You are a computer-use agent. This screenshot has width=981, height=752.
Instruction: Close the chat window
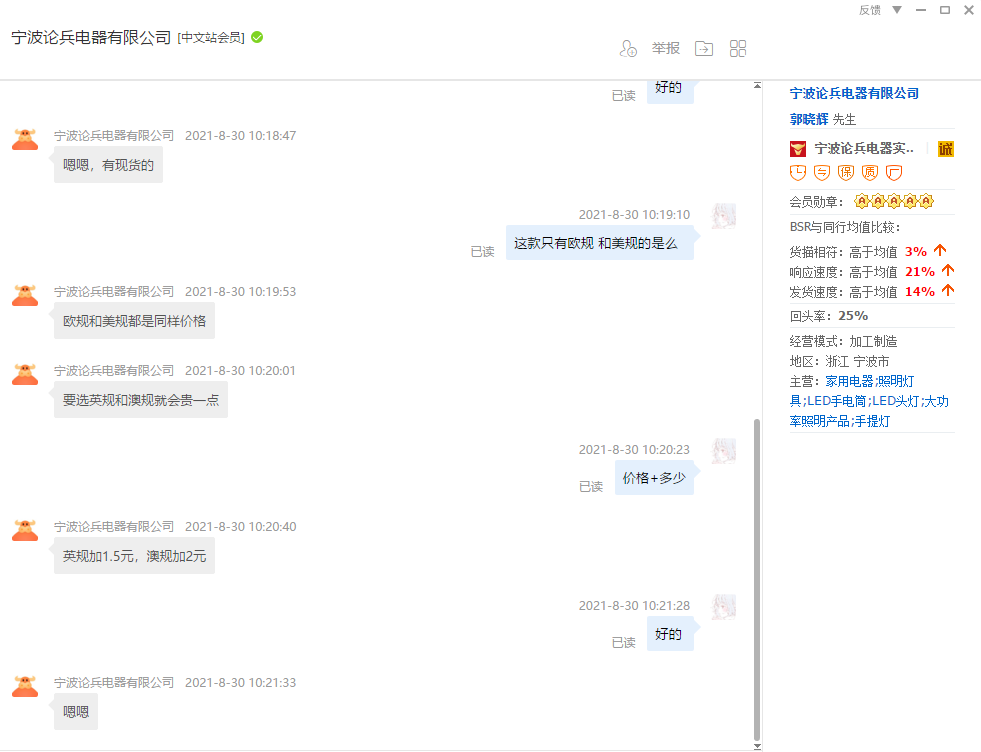(968, 10)
